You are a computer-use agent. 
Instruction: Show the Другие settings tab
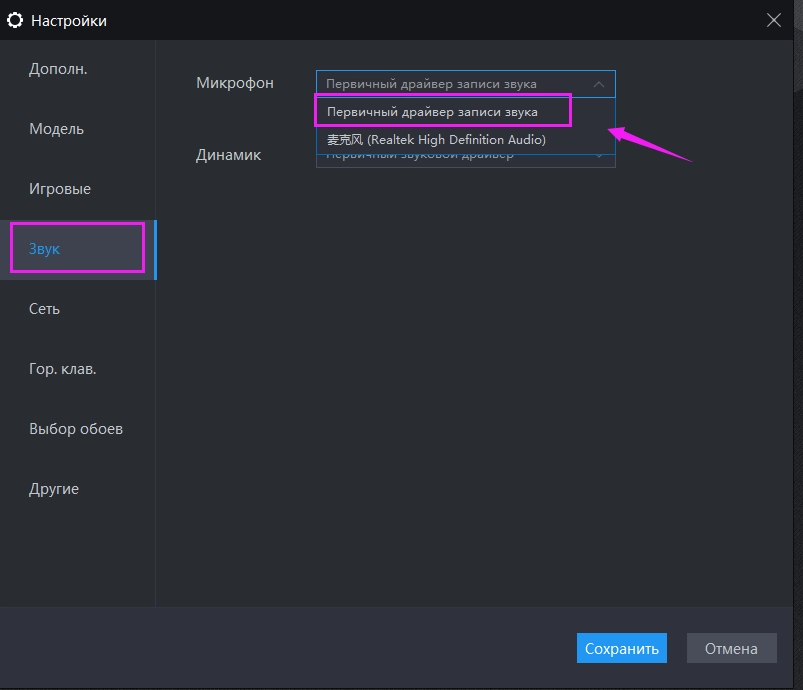point(54,489)
